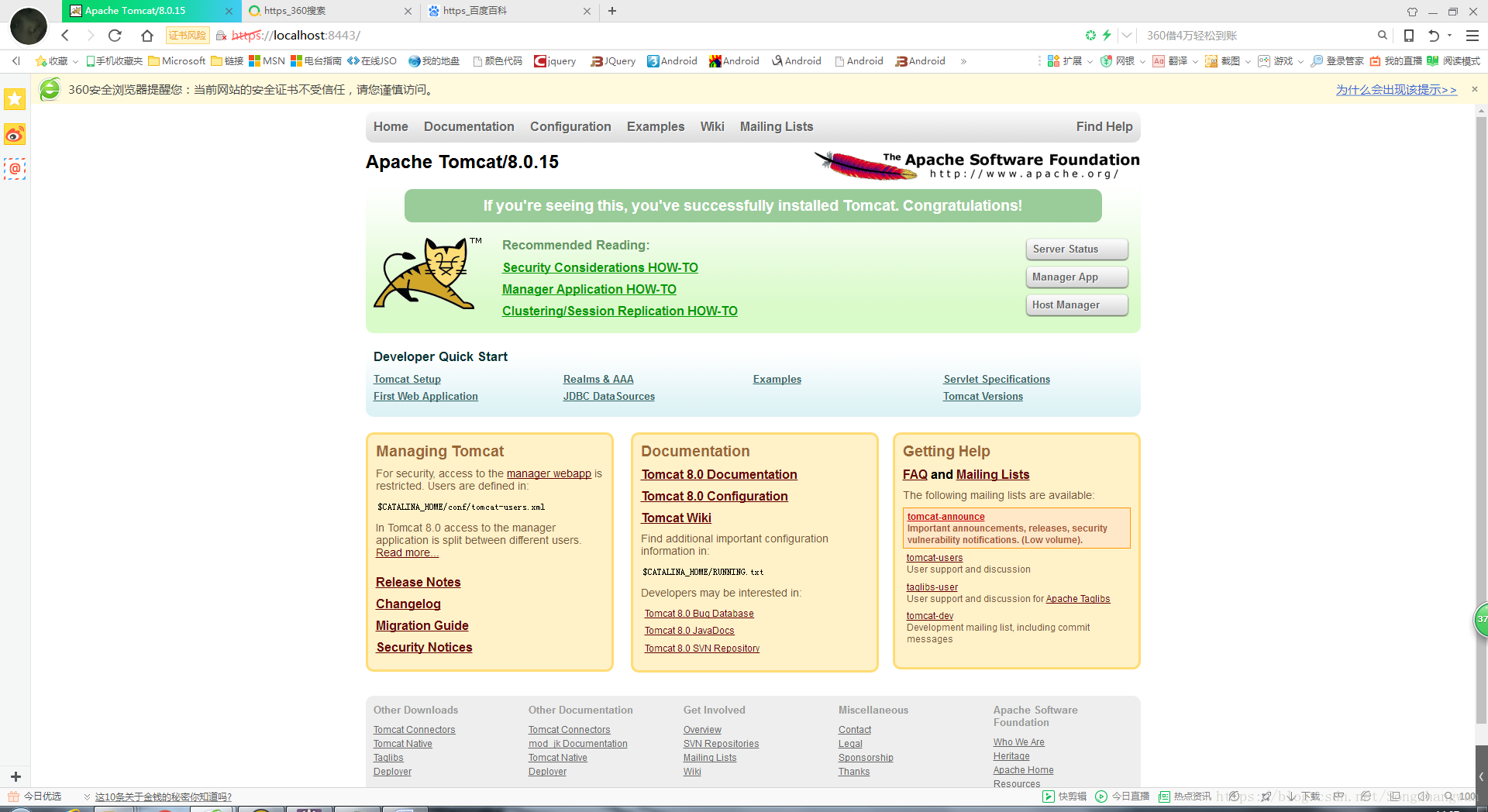Open the MSN bookmark
This screenshot has width=1488, height=812.
point(267,60)
